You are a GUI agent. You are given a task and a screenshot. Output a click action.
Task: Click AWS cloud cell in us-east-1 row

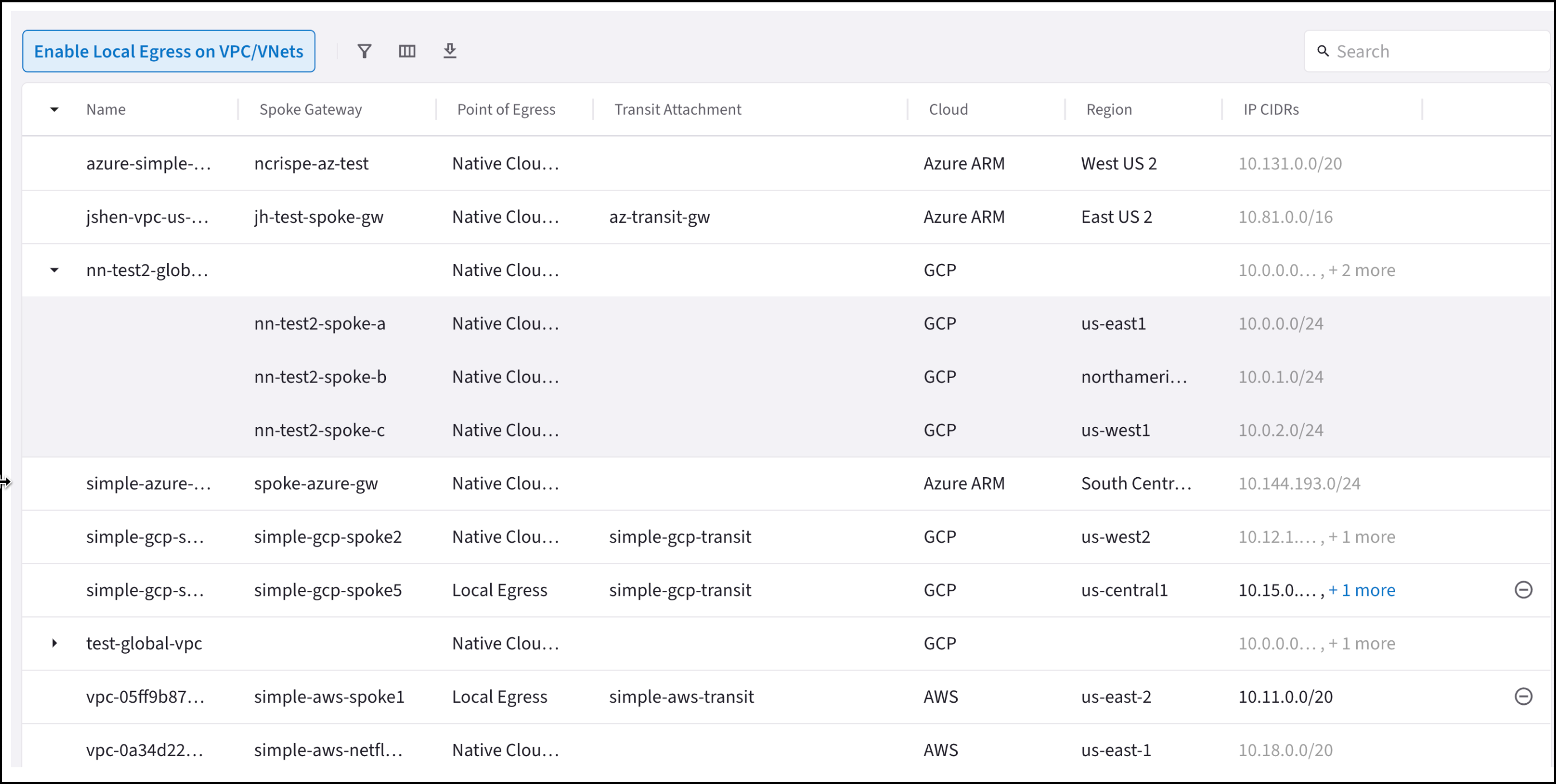click(941, 750)
